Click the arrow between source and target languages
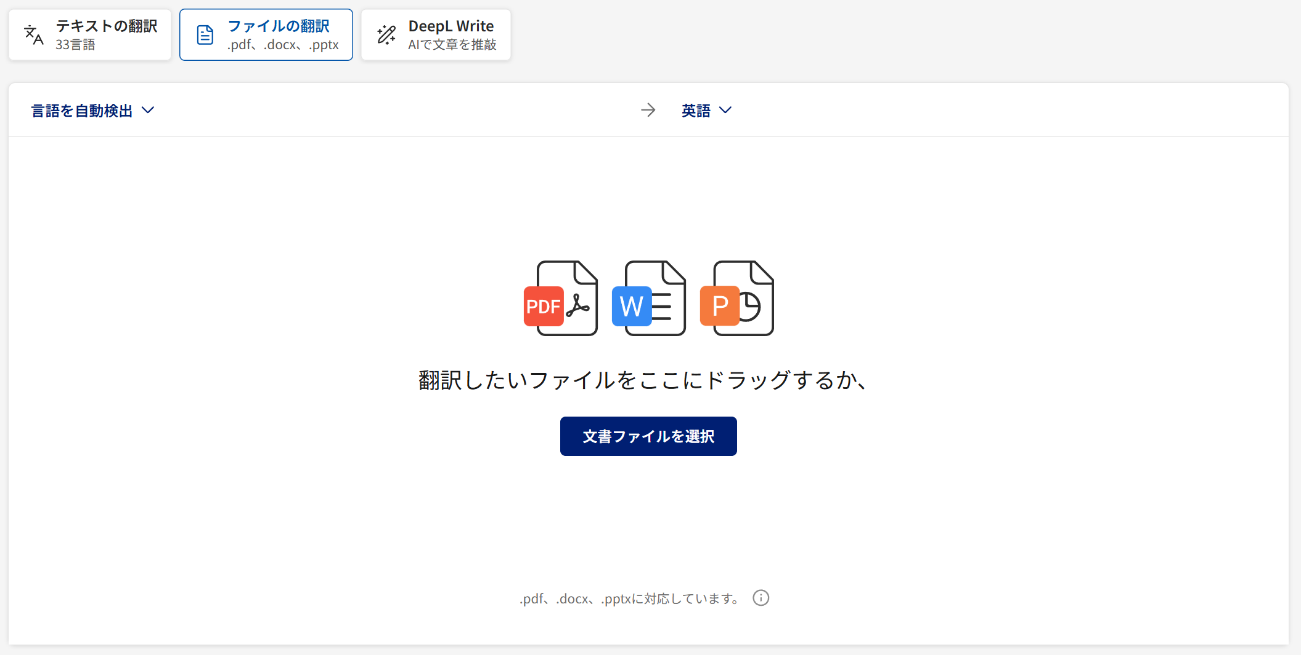 (x=648, y=110)
